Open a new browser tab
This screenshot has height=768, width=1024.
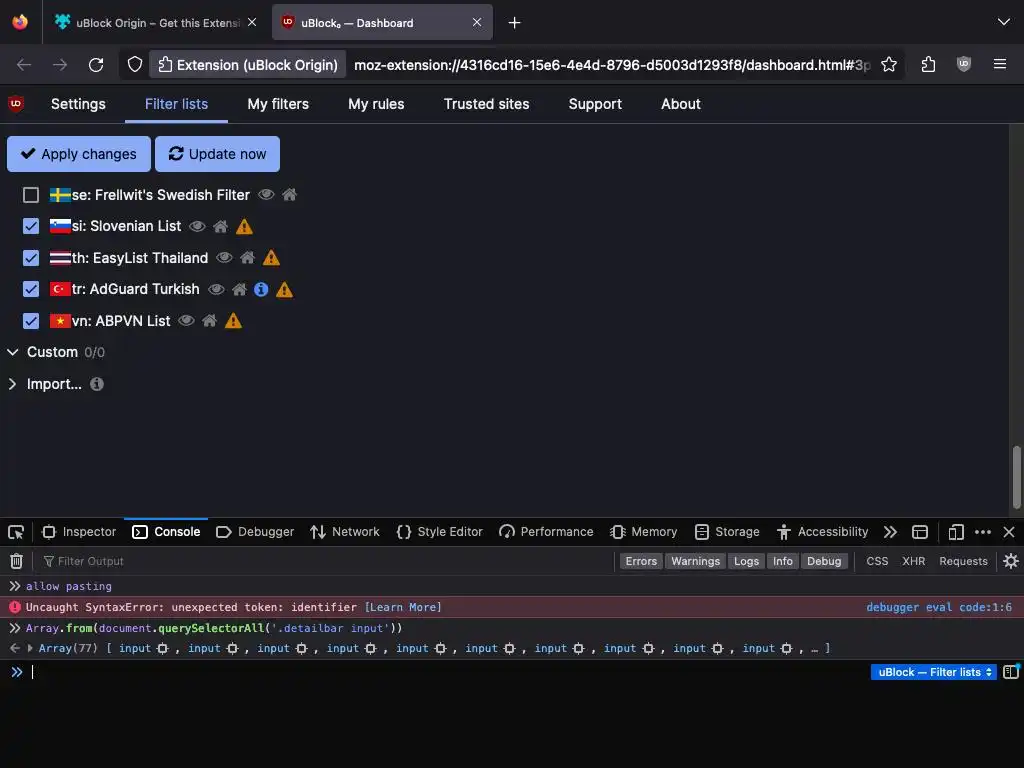pyautogui.click(x=515, y=23)
